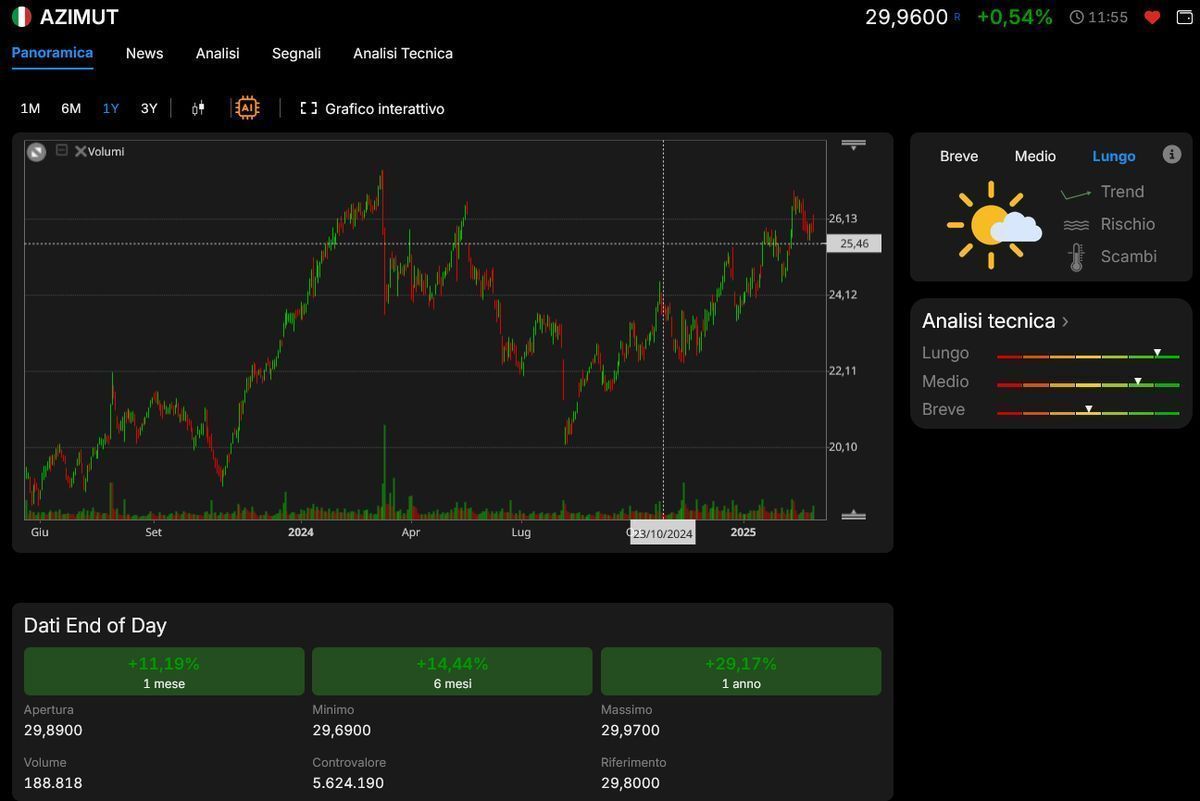Click the +29,17% 1 anno performance box

click(x=741, y=671)
